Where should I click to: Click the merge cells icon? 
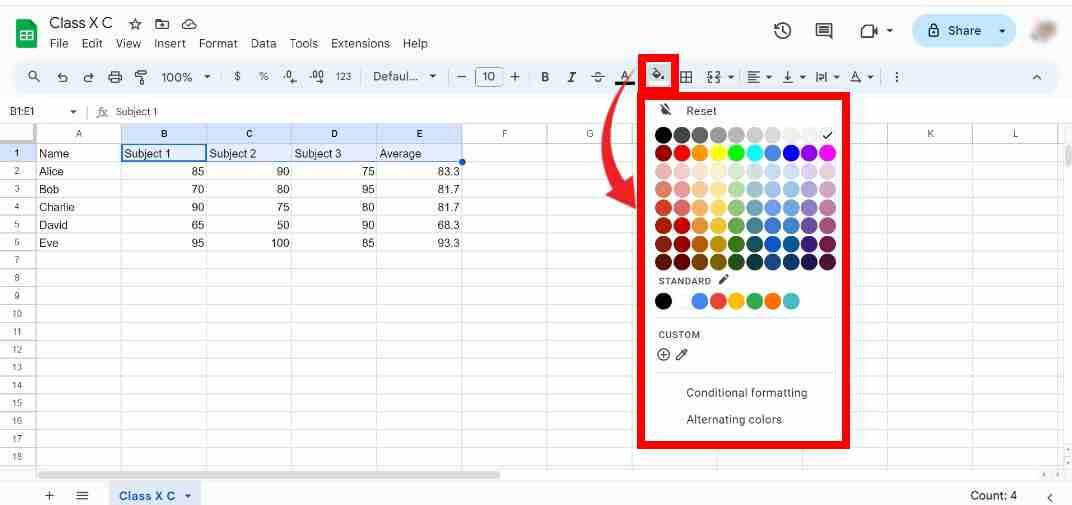click(713, 77)
